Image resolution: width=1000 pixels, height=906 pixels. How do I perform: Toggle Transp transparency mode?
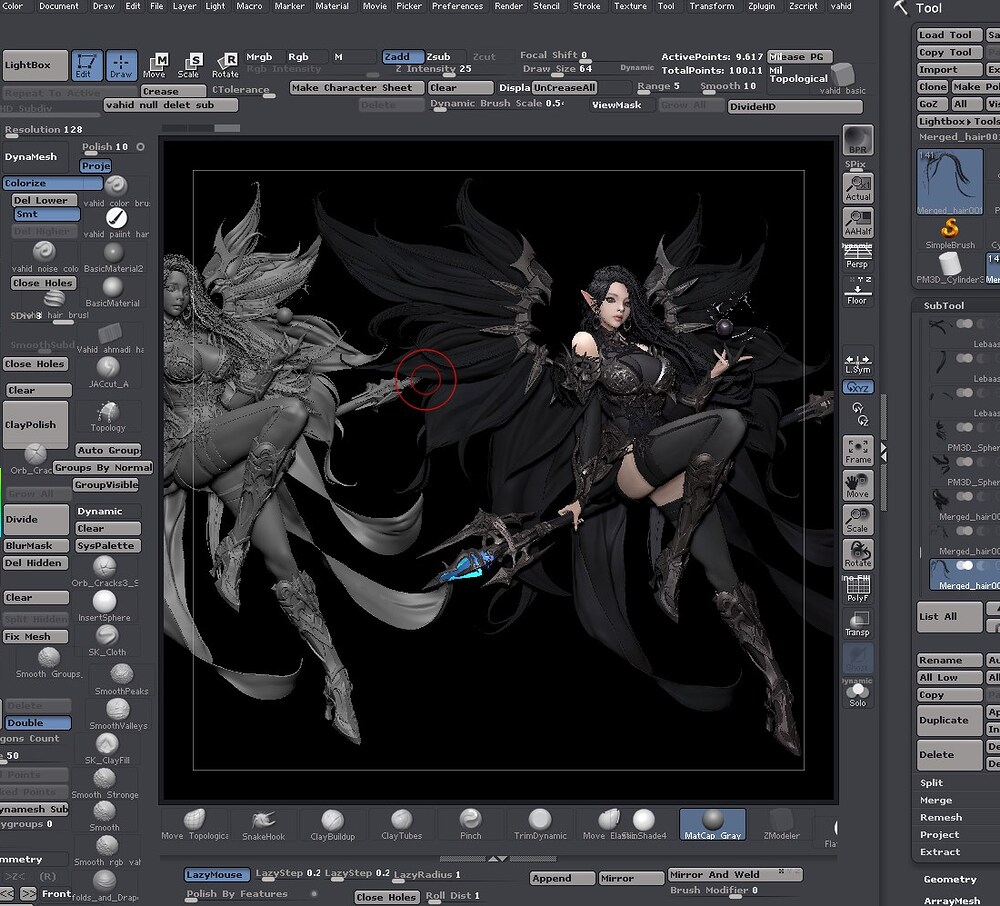[858, 623]
